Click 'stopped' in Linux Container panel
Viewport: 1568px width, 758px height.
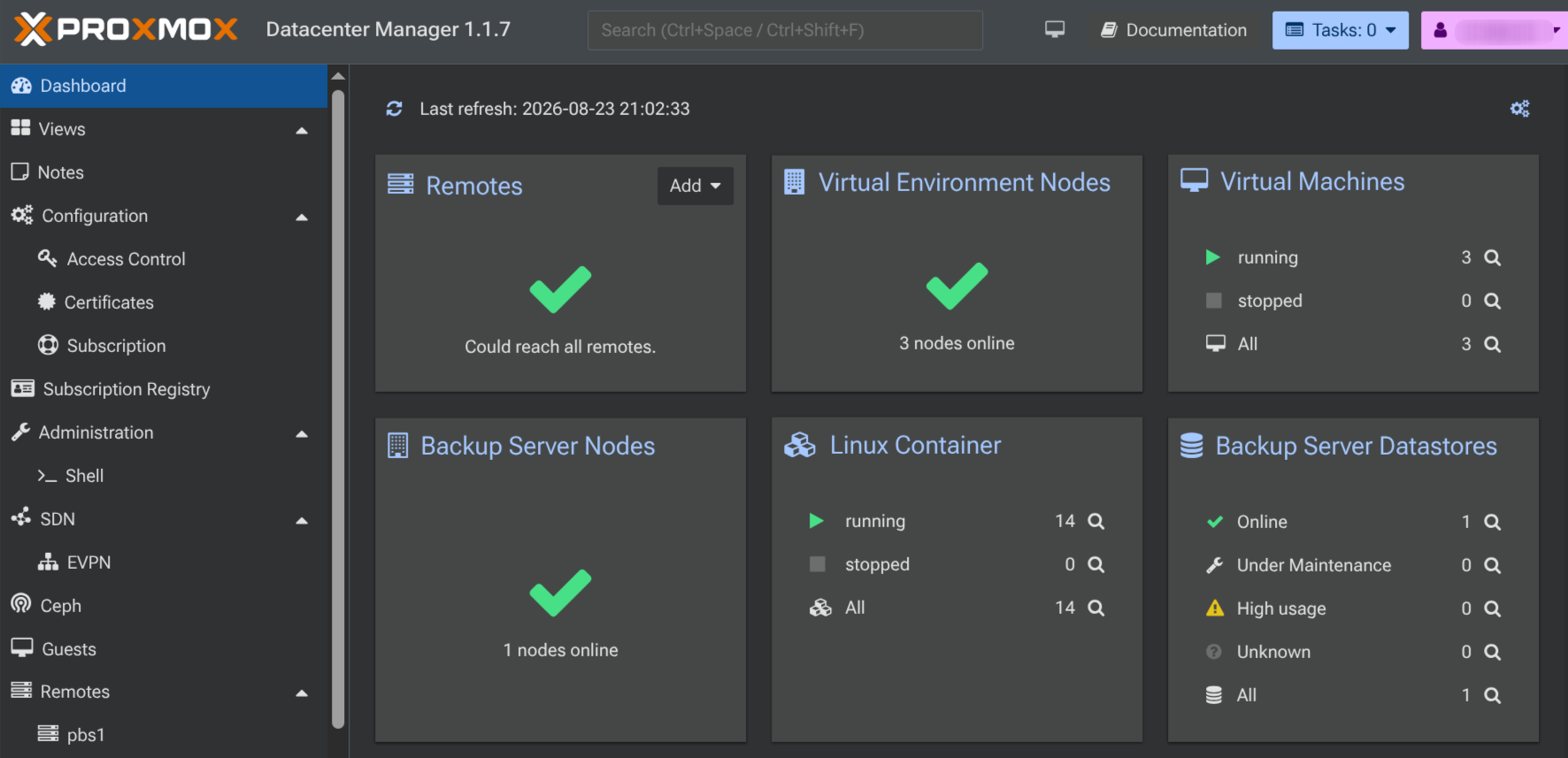pyautogui.click(x=877, y=564)
